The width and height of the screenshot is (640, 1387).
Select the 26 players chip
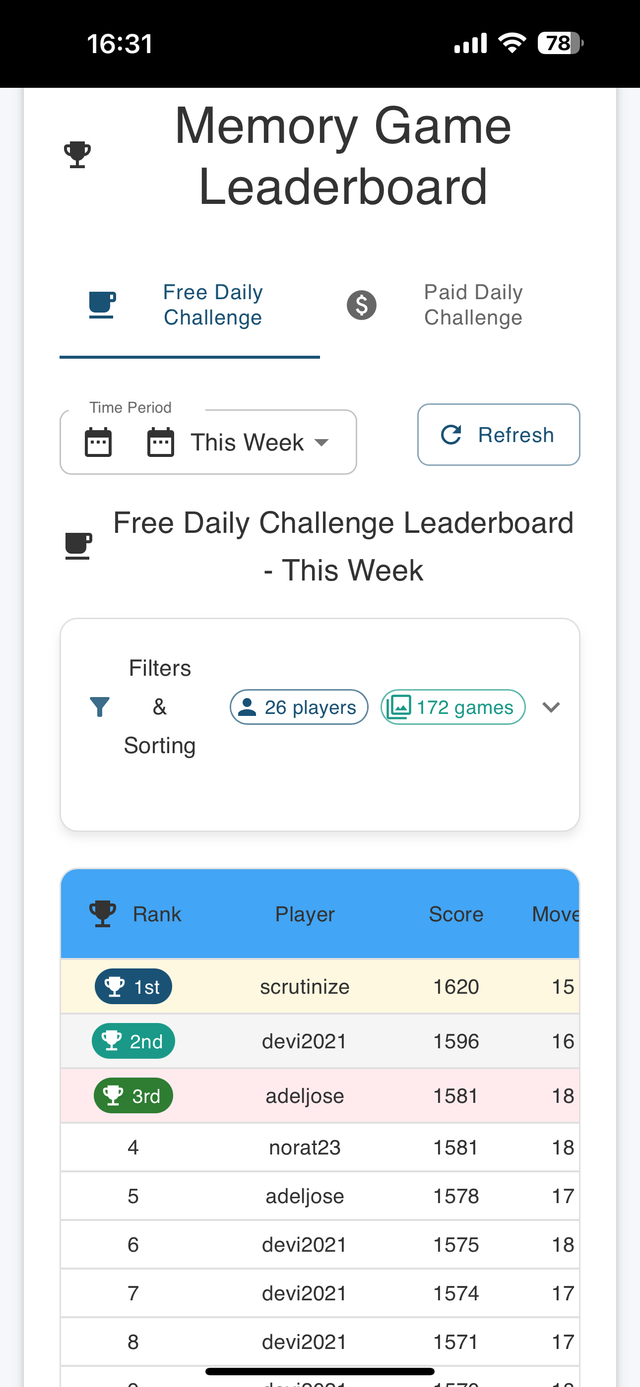coord(299,707)
